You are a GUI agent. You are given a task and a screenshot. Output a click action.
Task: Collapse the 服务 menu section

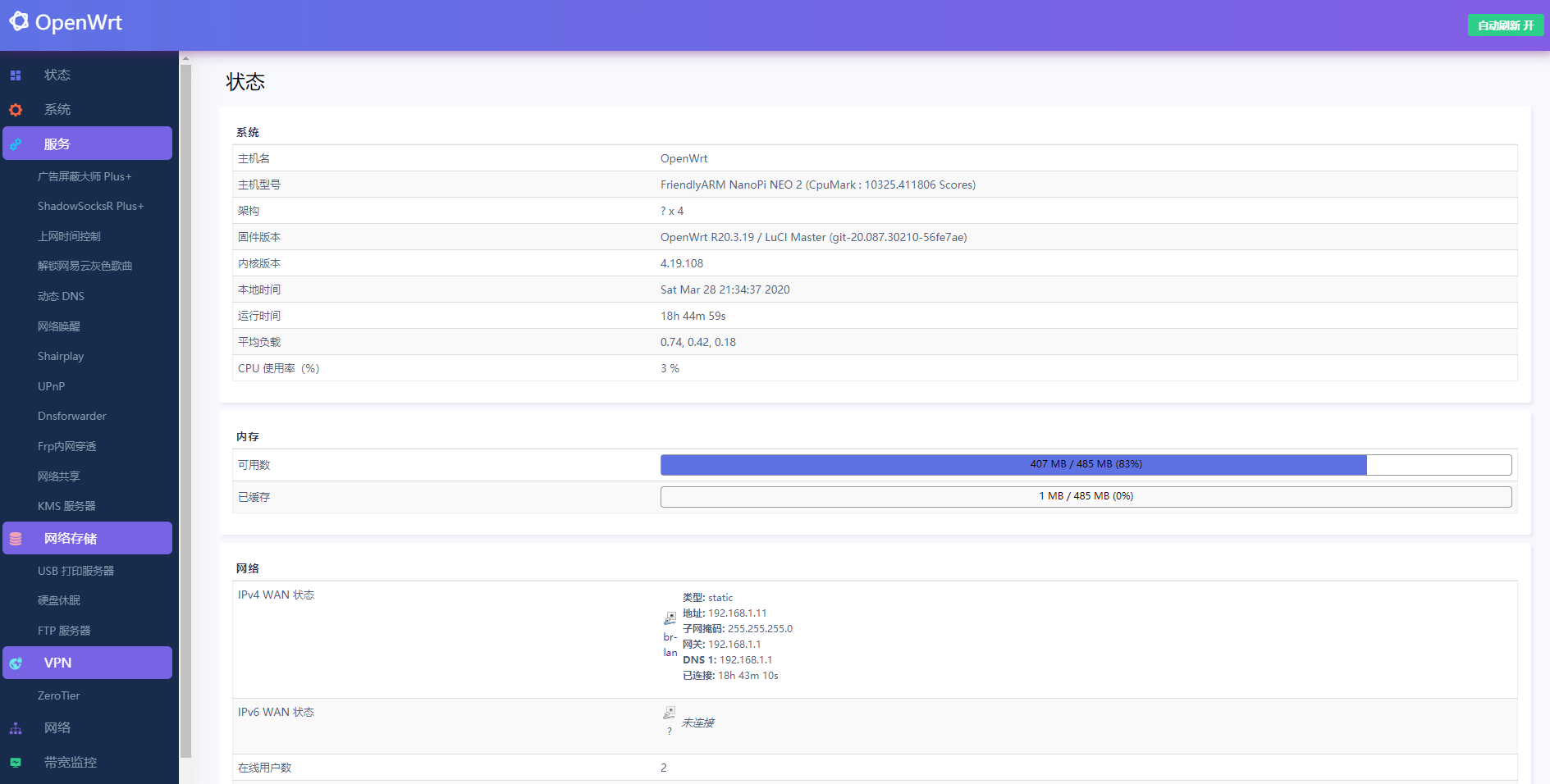(x=88, y=144)
